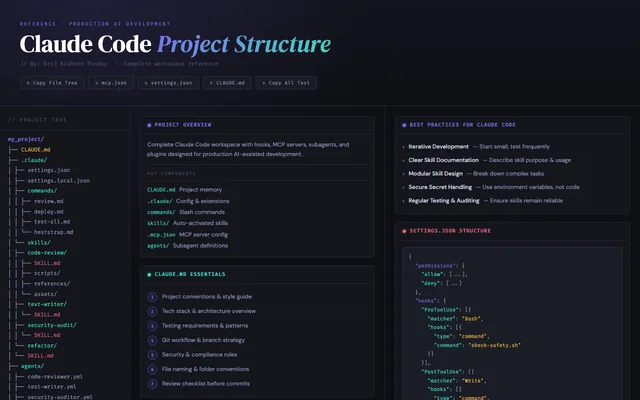Screen dimensions: 640x400
Task: Click the mcp.json copy button
Action: click(x=111, y=83)
